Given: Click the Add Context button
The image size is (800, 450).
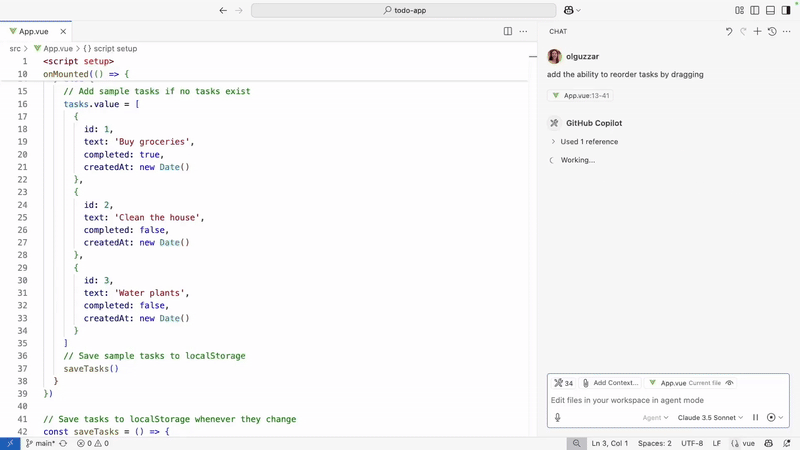Looking at the screenshot, I should coord(610,383).
